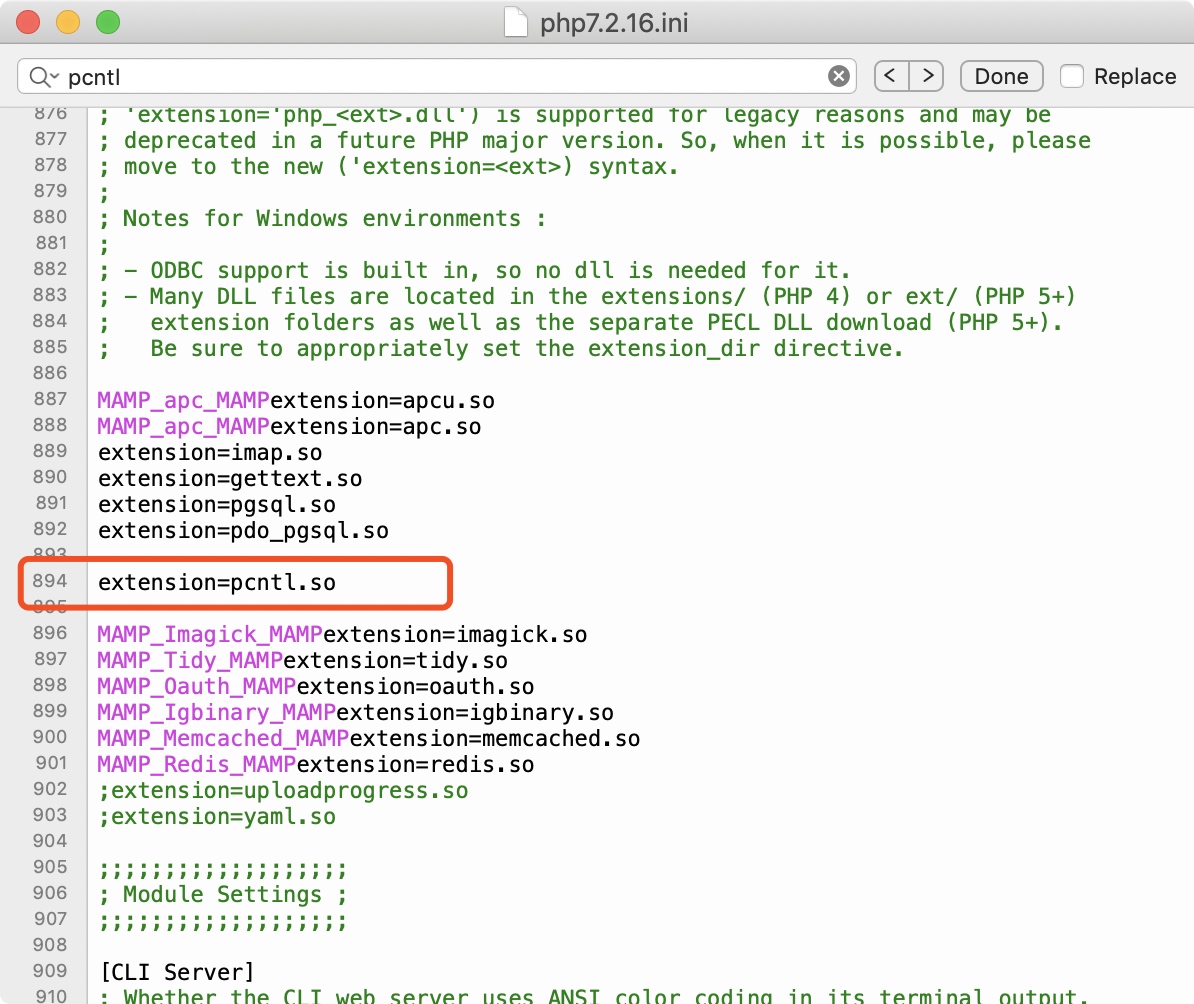Click the 'Many DLL files are located' comment
This screenshot has width=1194, height=1004.
click(x=587, y=296)
